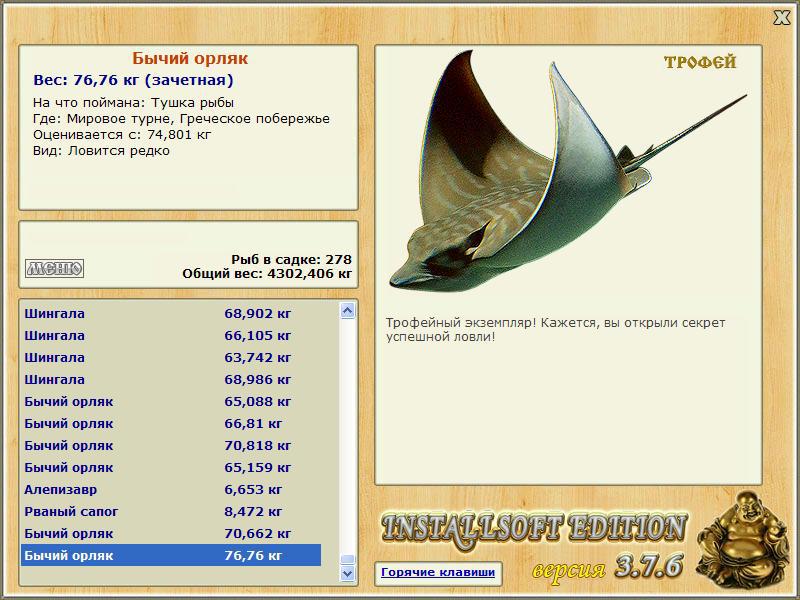Click the fish list scrollbar thumb
The image size is (800, 600).
[x=347, y=559]
